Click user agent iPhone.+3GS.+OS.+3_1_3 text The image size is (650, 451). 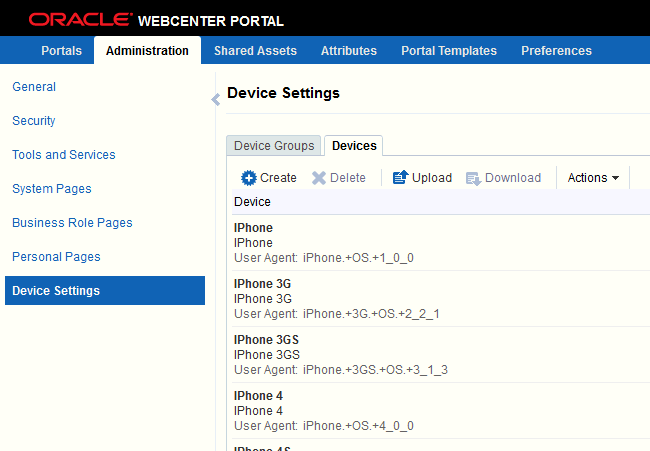pos(375,370)
